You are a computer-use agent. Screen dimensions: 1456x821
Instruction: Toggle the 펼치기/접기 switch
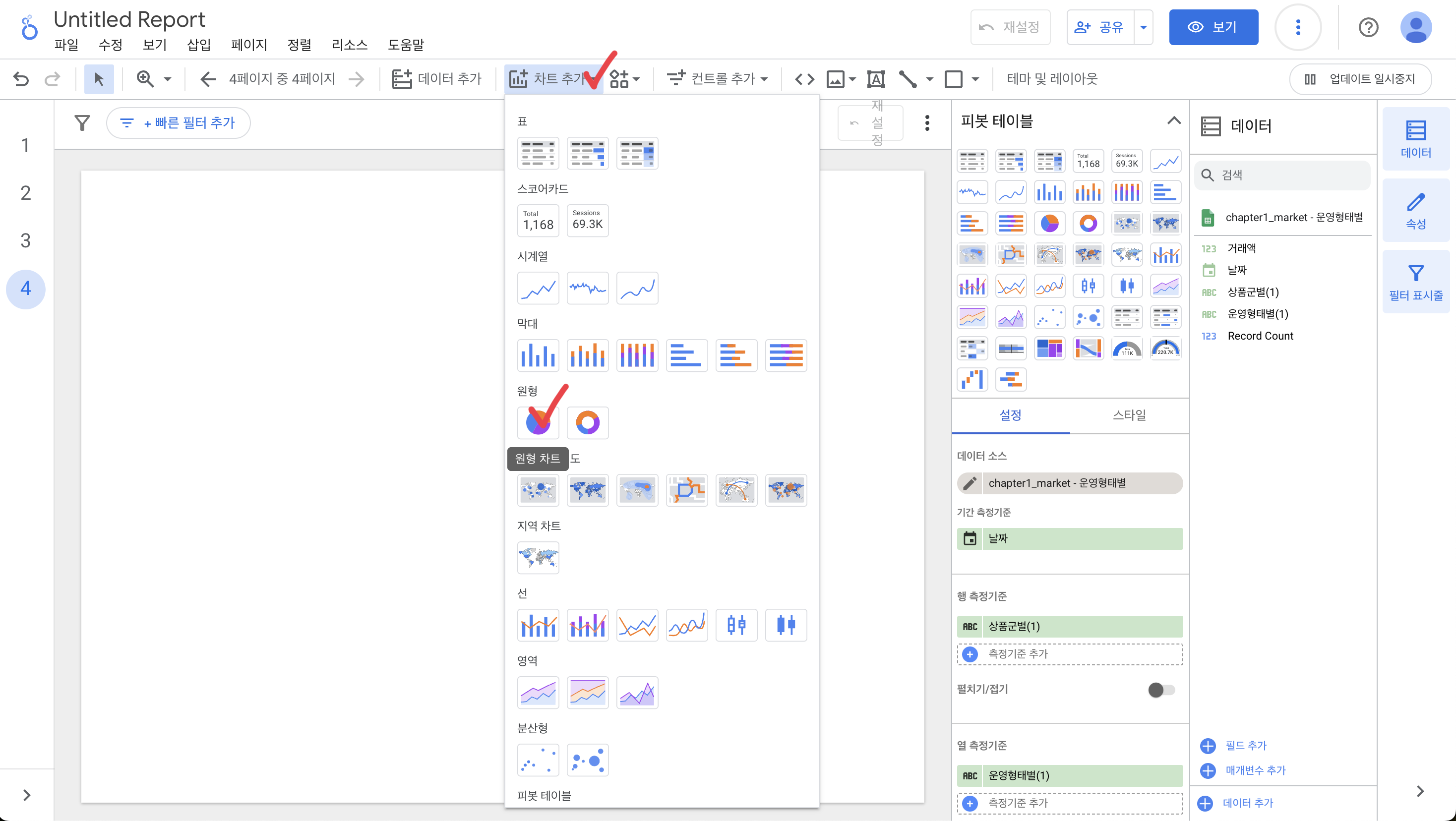click(1161, 689)
